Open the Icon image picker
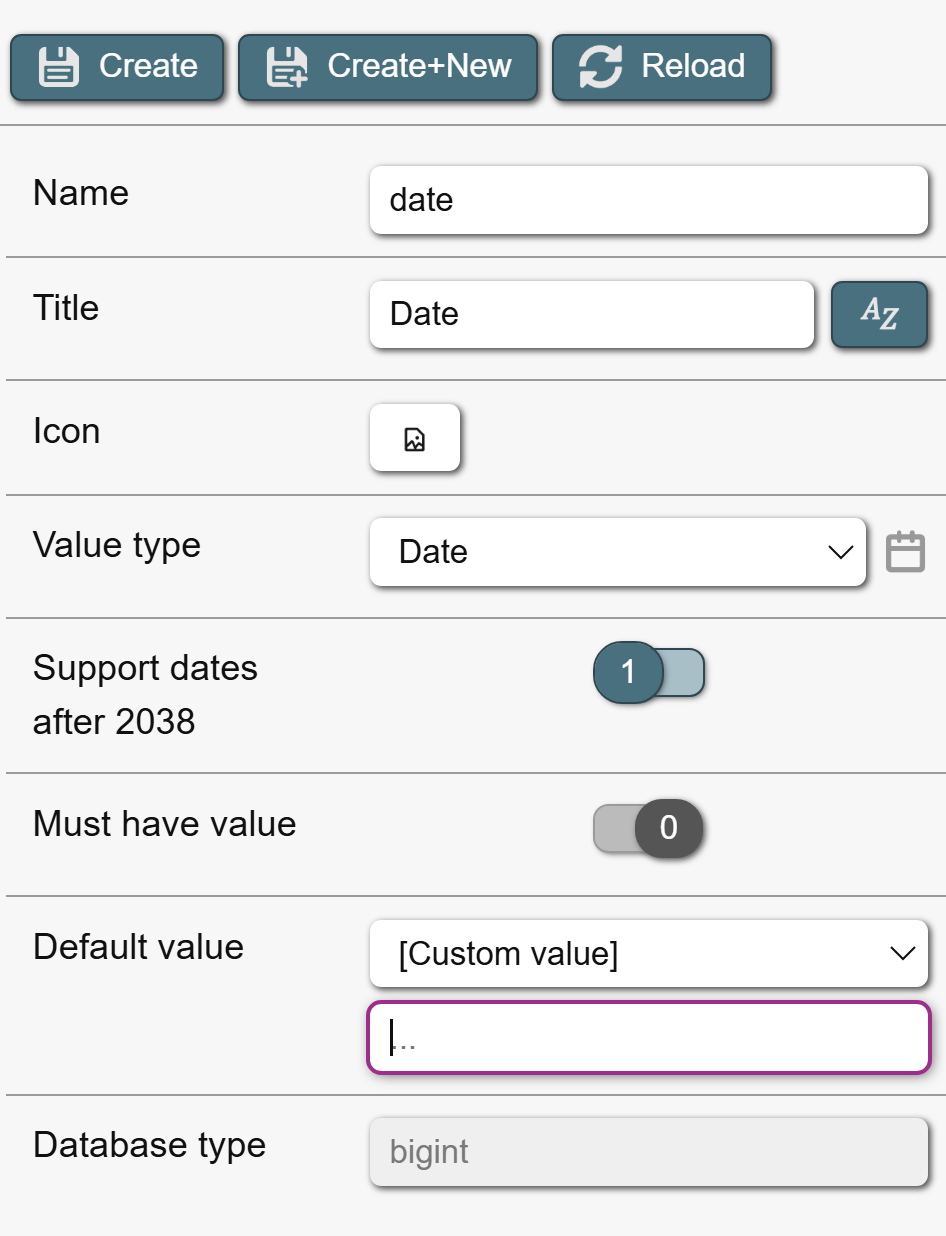Viewport: 946px width, 1236px height. (415, 438)
